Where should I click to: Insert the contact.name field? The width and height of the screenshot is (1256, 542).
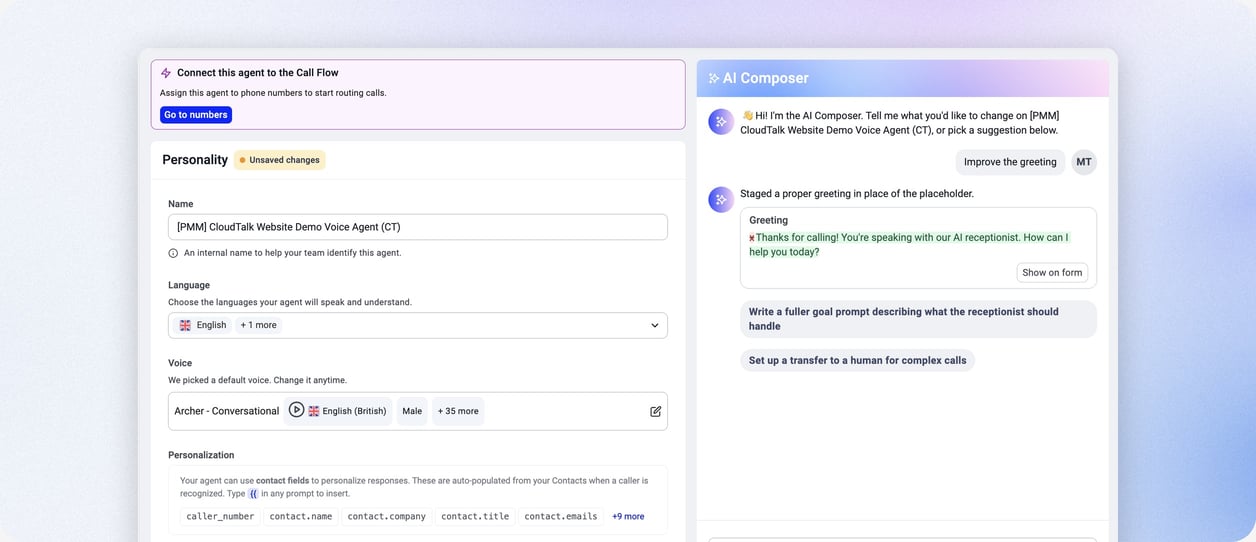click(301, 516)
